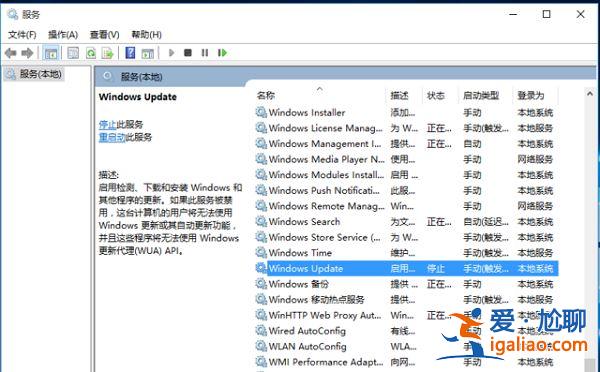Viewport: 600px width, 372px height.
Task: Open the 查看(V) menu
Action: 104,35
